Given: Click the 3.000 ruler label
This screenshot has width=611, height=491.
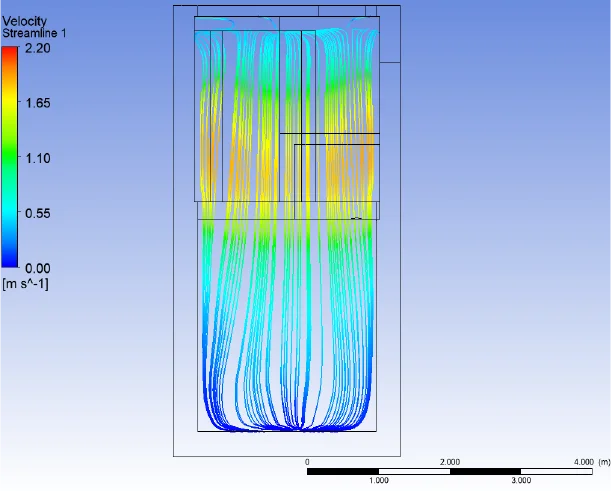Looking at the screenshot, I should pos(521,480).
